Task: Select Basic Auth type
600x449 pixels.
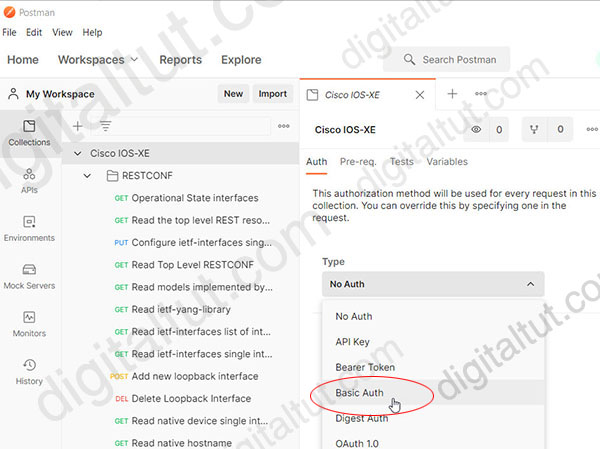Action: 433,393
